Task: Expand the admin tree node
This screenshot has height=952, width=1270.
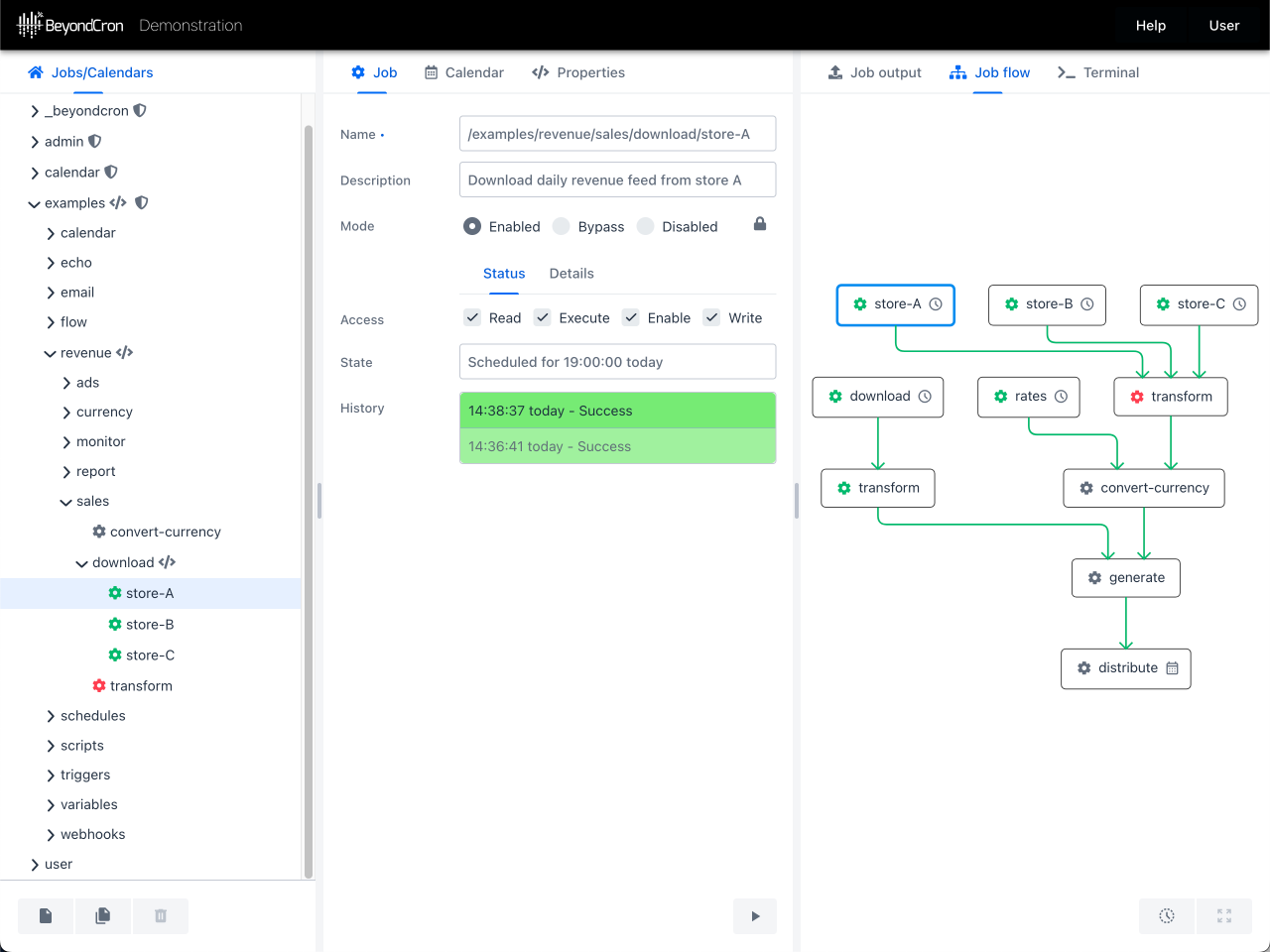Action: [35, 142]
